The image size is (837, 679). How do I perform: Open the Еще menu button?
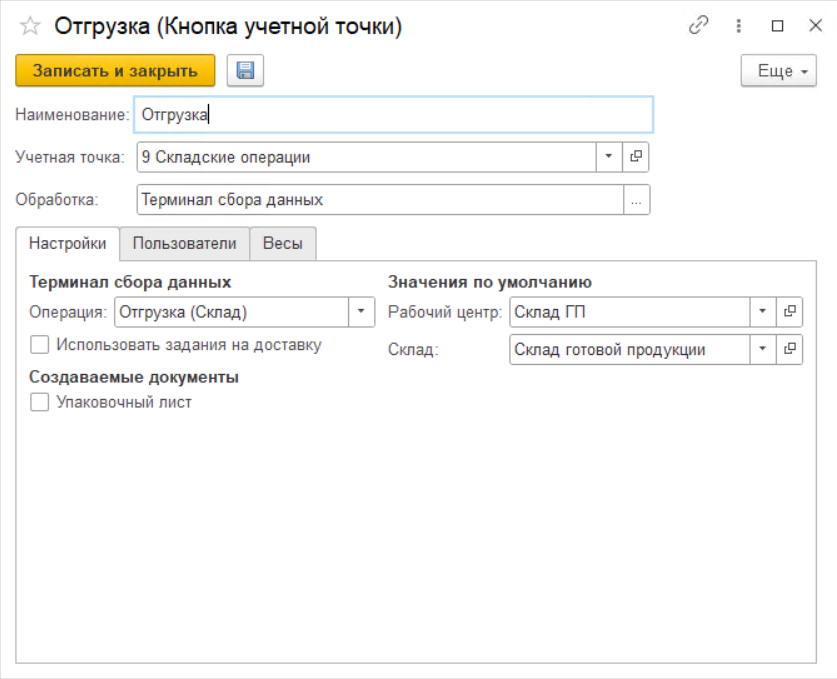click(x=778, y=71)
